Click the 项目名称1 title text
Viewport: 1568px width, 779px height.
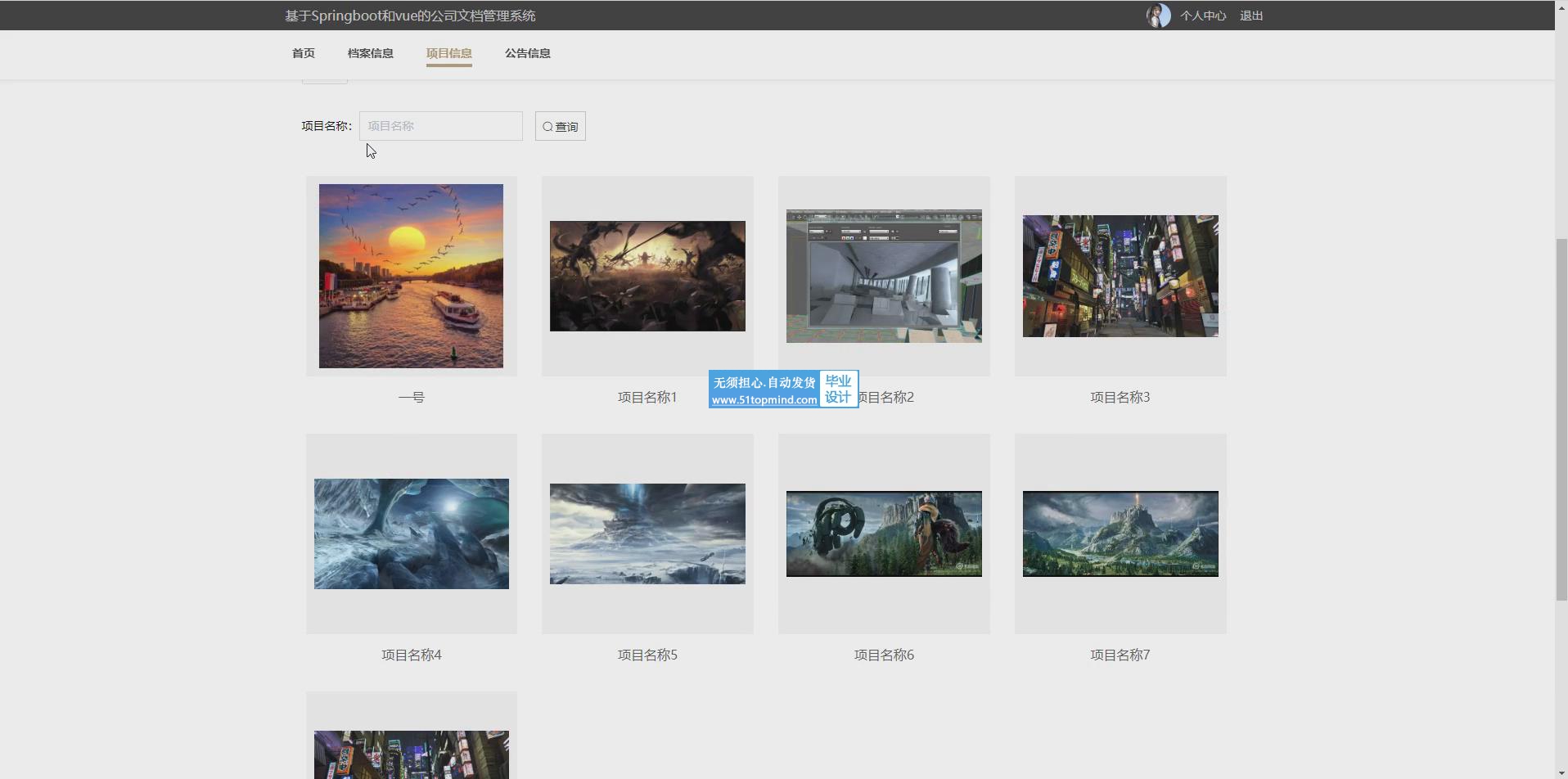[x=647, y=397]
